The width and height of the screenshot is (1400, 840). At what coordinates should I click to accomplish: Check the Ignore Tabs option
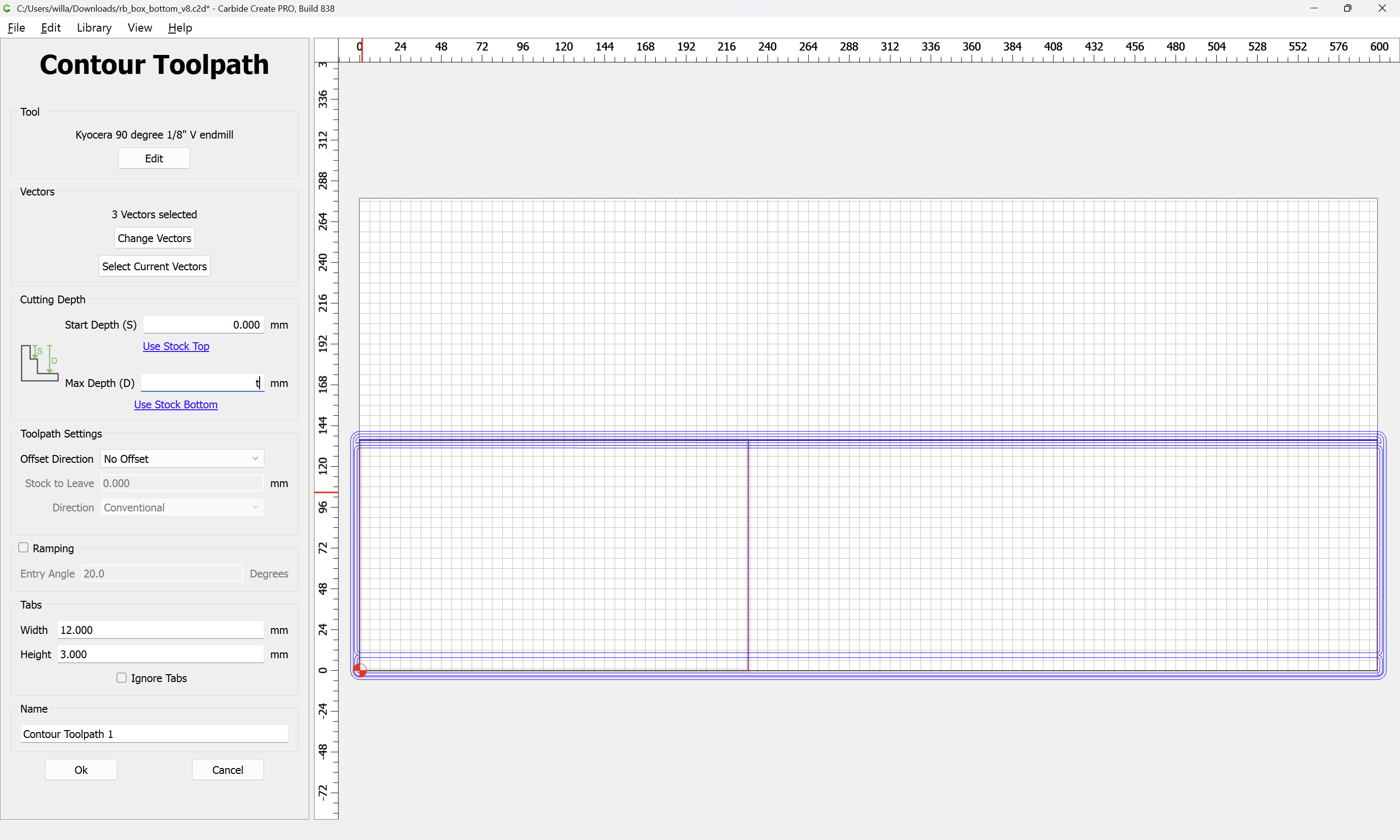[x=122, y=678]
